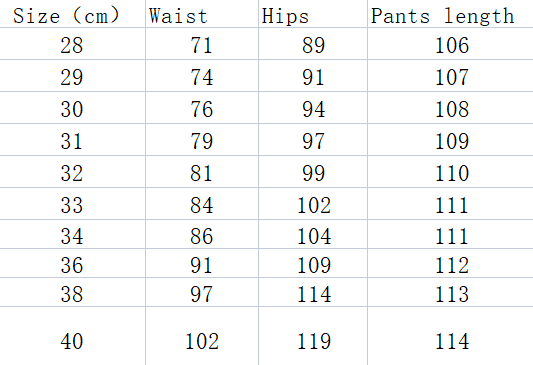Click the size 28 cell

(x=72, y=44)
